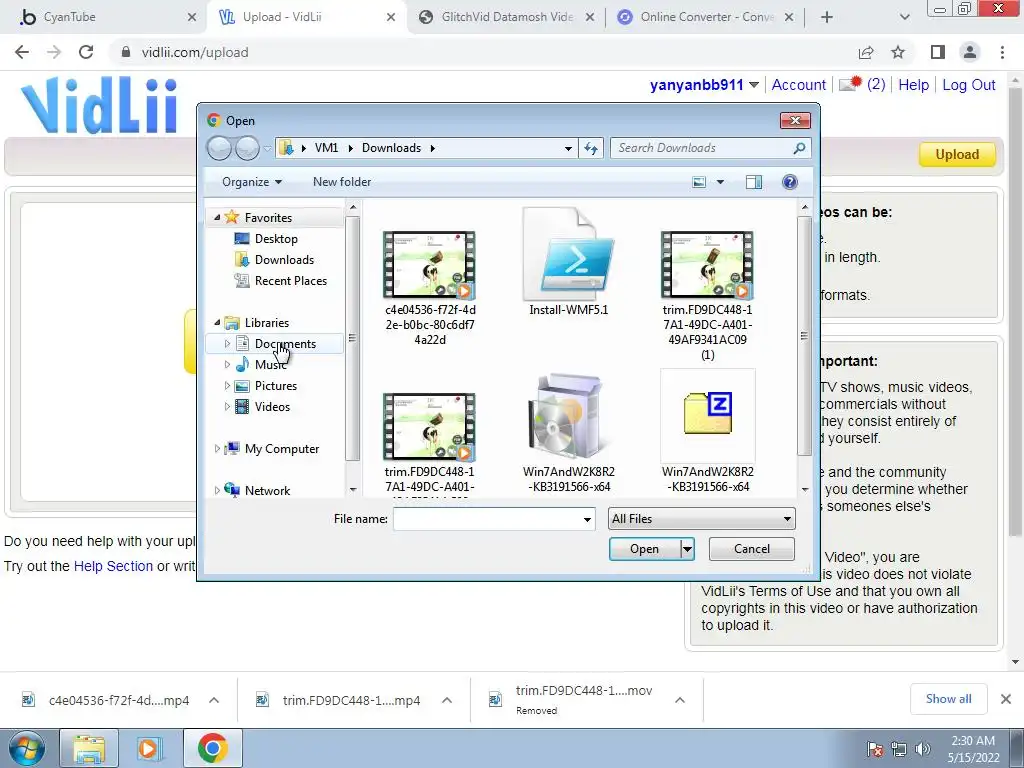Change the view with the view icon

(699, 182)
